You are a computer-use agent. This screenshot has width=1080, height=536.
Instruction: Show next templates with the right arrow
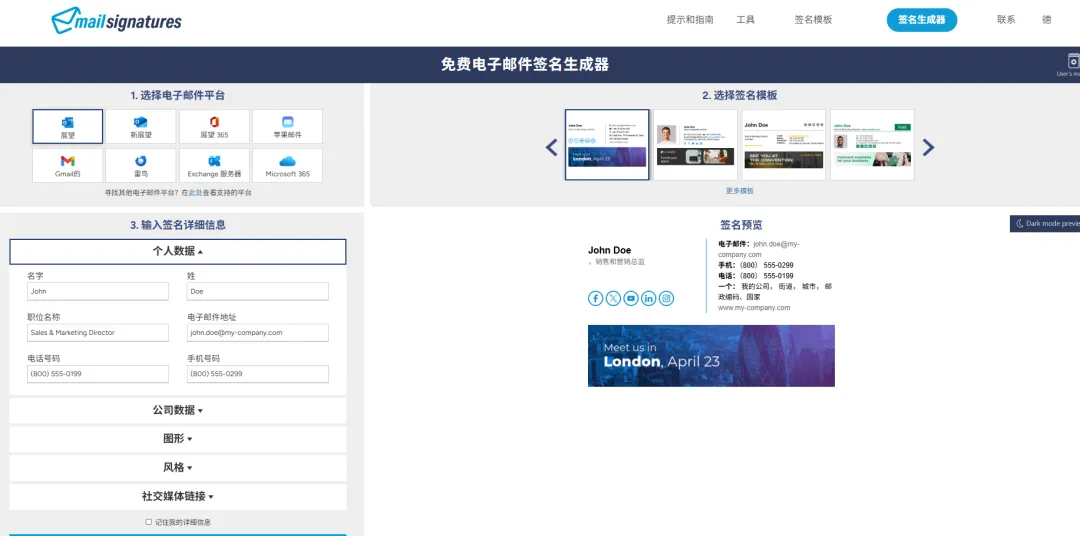(928, 147)
